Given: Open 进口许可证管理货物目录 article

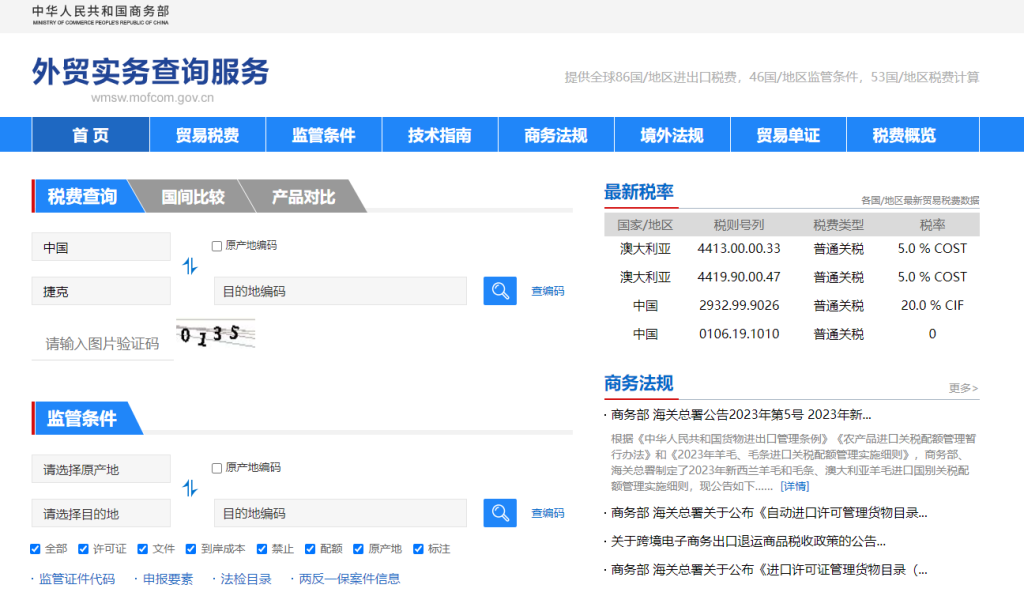Looking at the screenshot, I should pyautogui.click(x=769, y=570).
